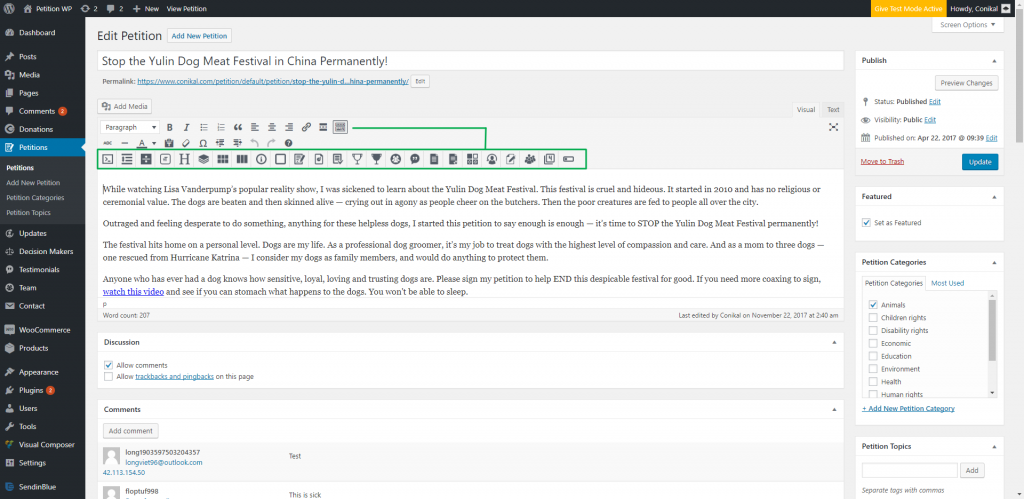Viewport: 1024px width, 499px height.
Task: Enable distraction-free writing mode icon
Action: [x=834, y=127]
